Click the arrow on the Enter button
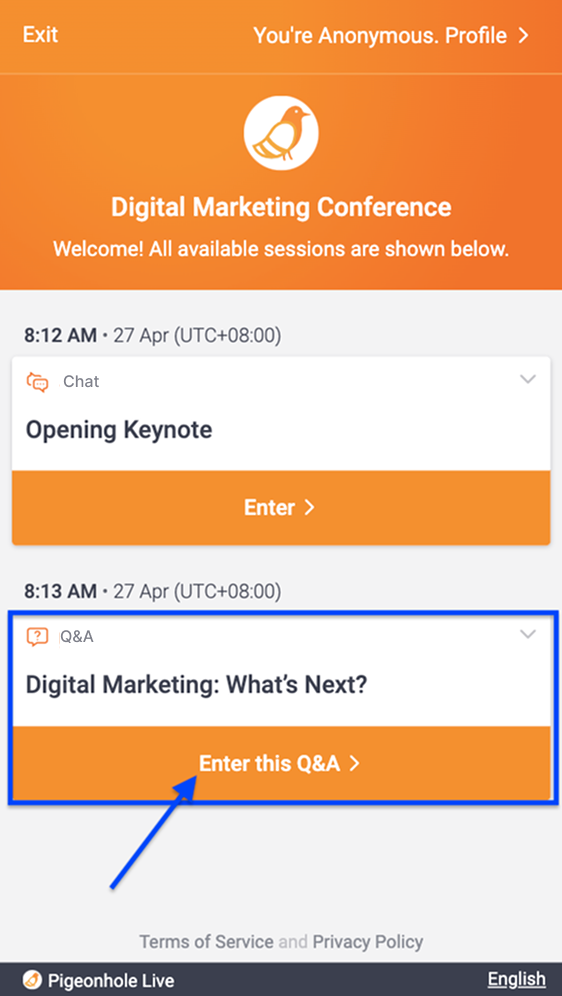Image resolution: width=562 pixels, height=996 pixels. click(x=309, y=508)
